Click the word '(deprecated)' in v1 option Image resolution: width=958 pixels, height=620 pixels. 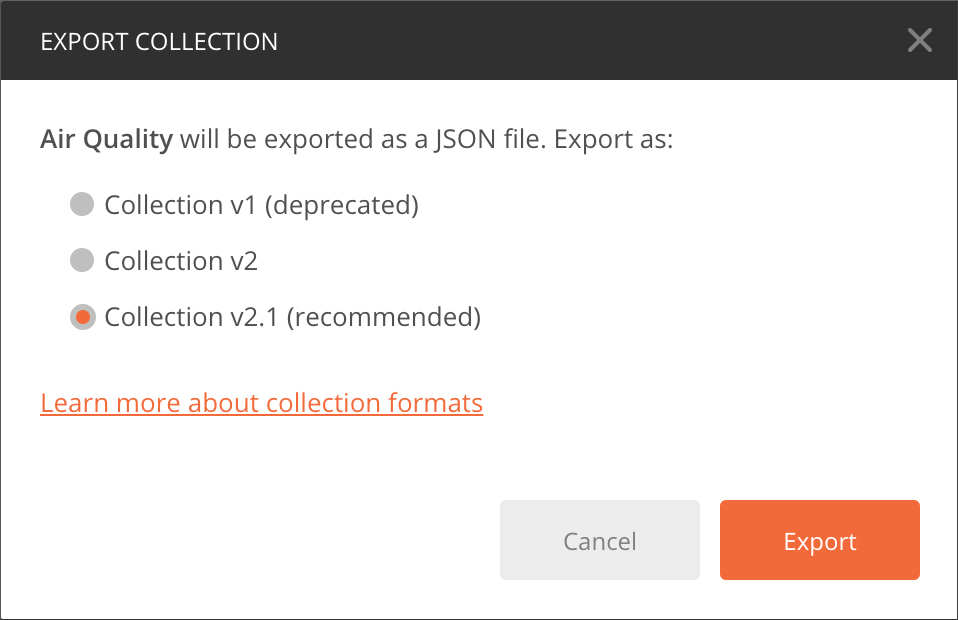pos(342,205)
